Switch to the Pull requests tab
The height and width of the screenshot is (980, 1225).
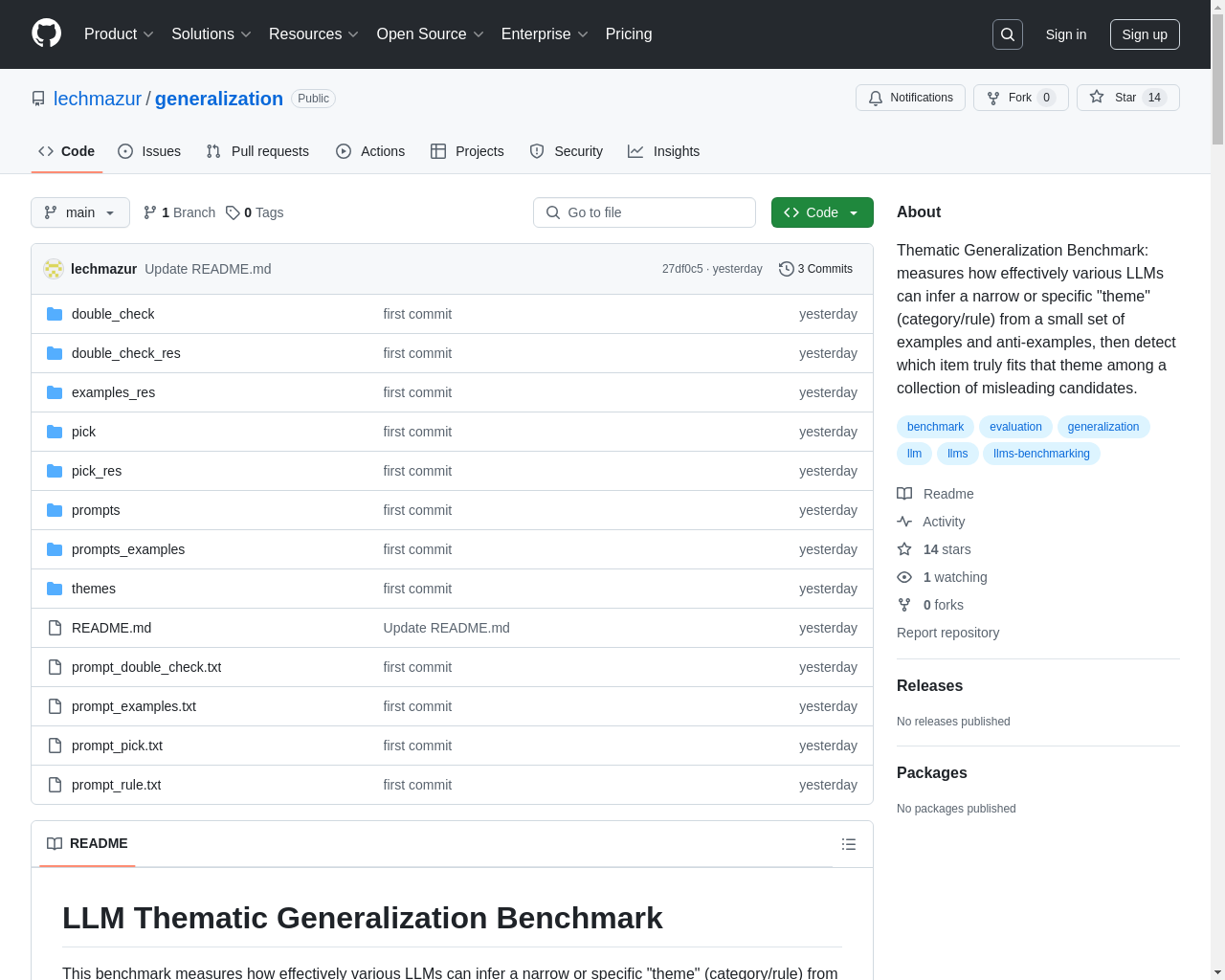257,151
